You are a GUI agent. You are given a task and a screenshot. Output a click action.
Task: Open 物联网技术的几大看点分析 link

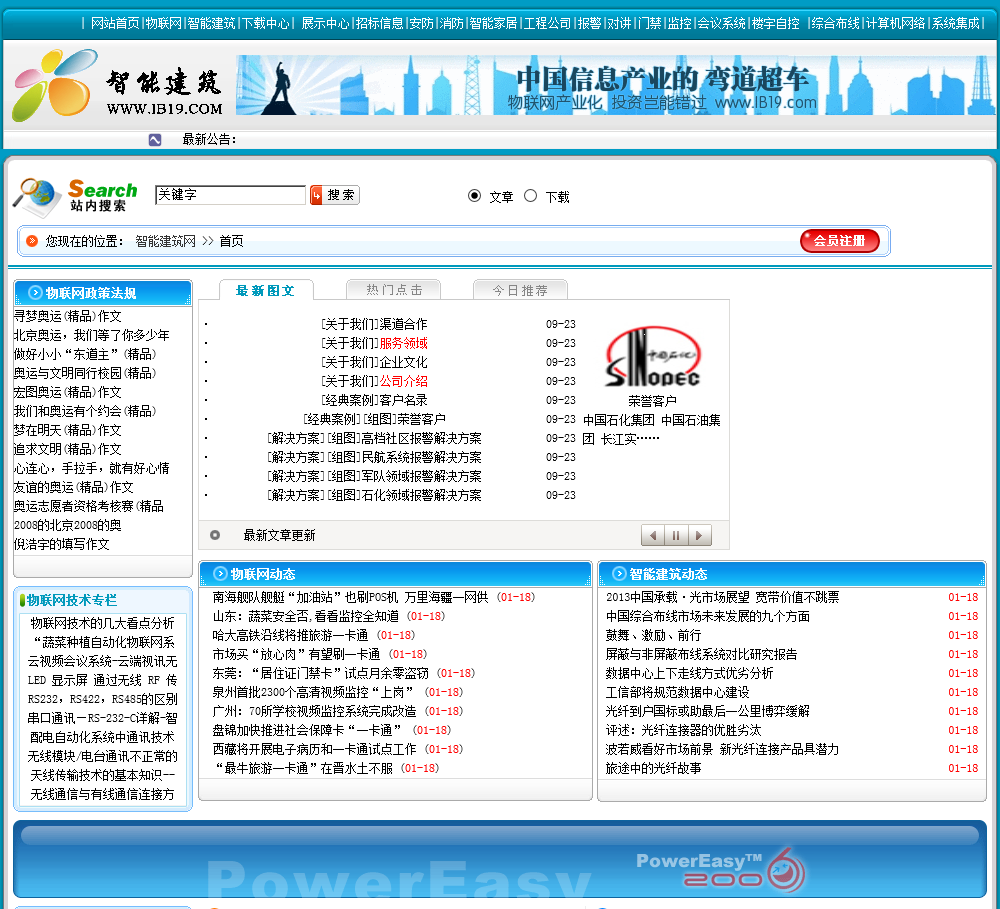click(x=102, y=623)
